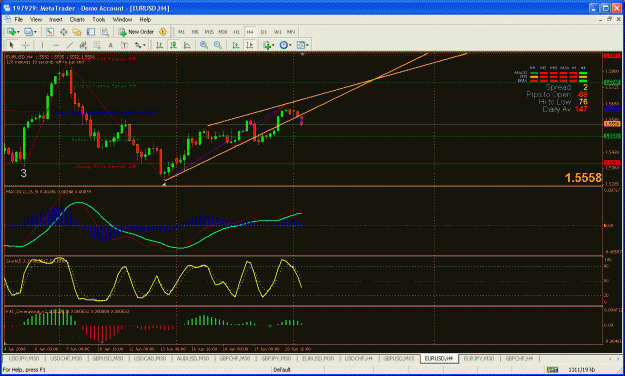
Task: Toggle the Data Window icon
Action: pyautogui.click(x=63, y=32)
